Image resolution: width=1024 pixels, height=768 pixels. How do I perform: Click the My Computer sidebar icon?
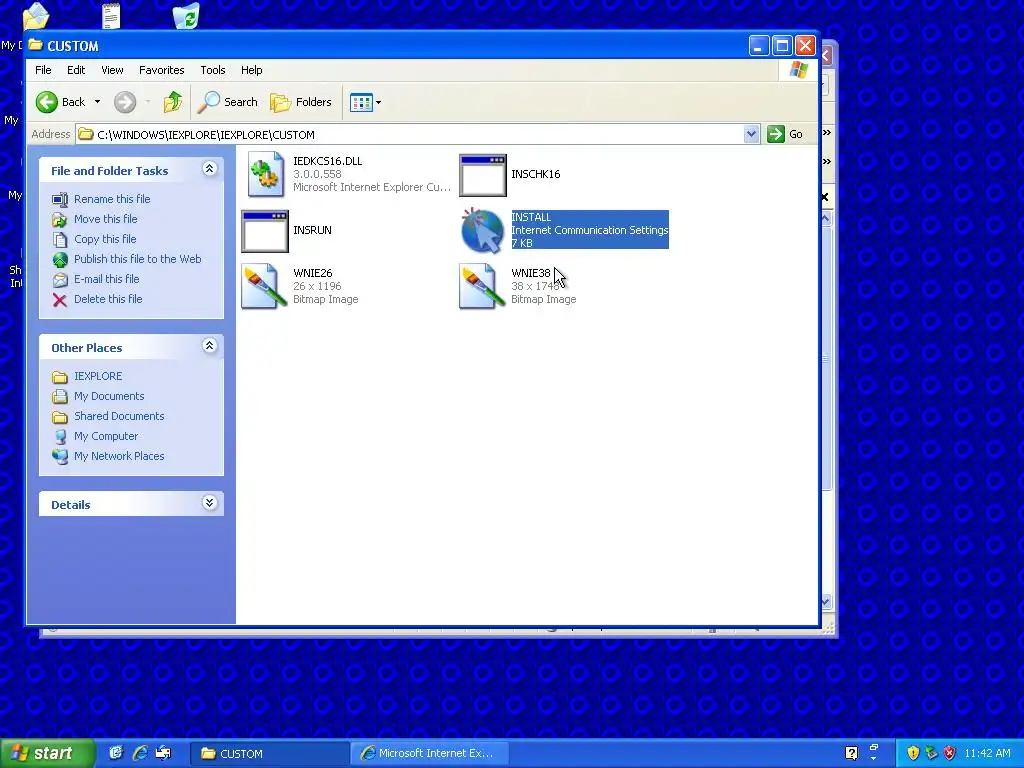[59, 437]
